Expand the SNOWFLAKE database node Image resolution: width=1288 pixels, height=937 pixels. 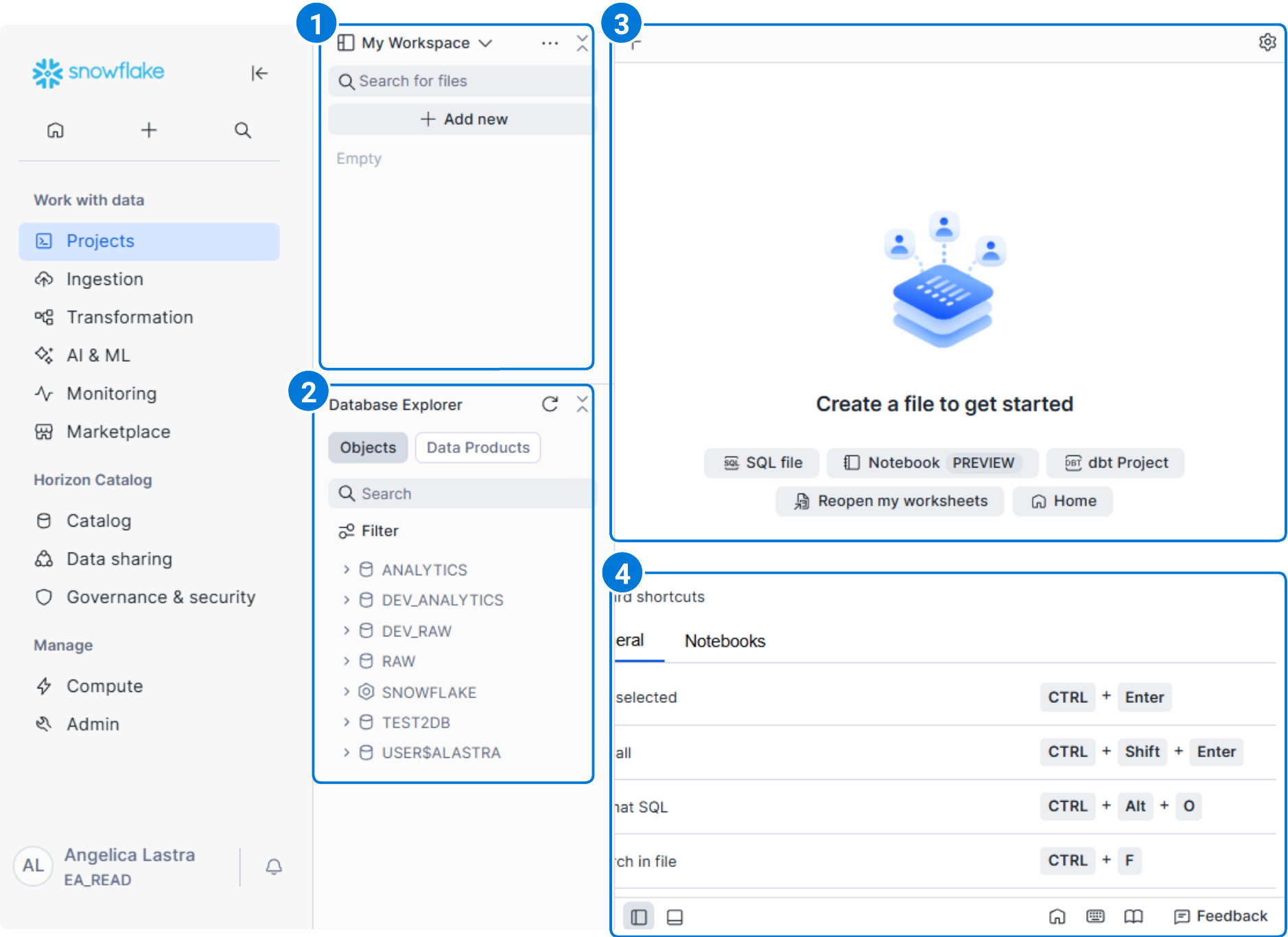point(347,692)
